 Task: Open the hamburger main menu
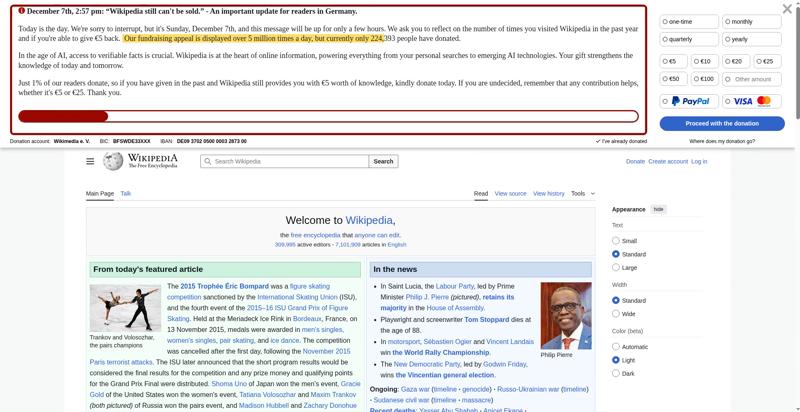click(x=90, y=161)
